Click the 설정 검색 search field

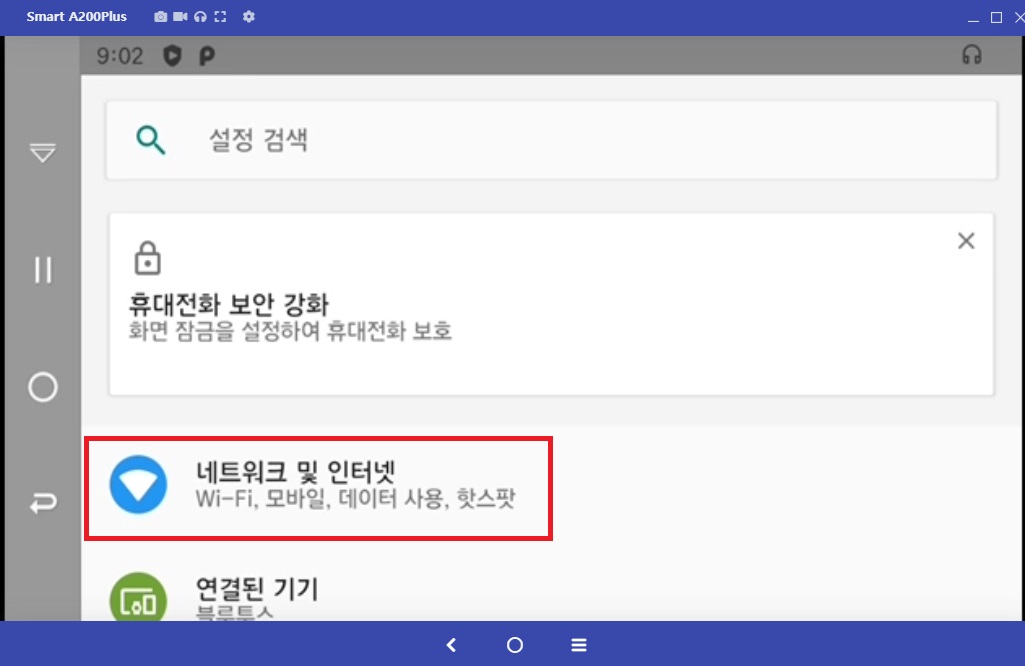pos(551,140)
